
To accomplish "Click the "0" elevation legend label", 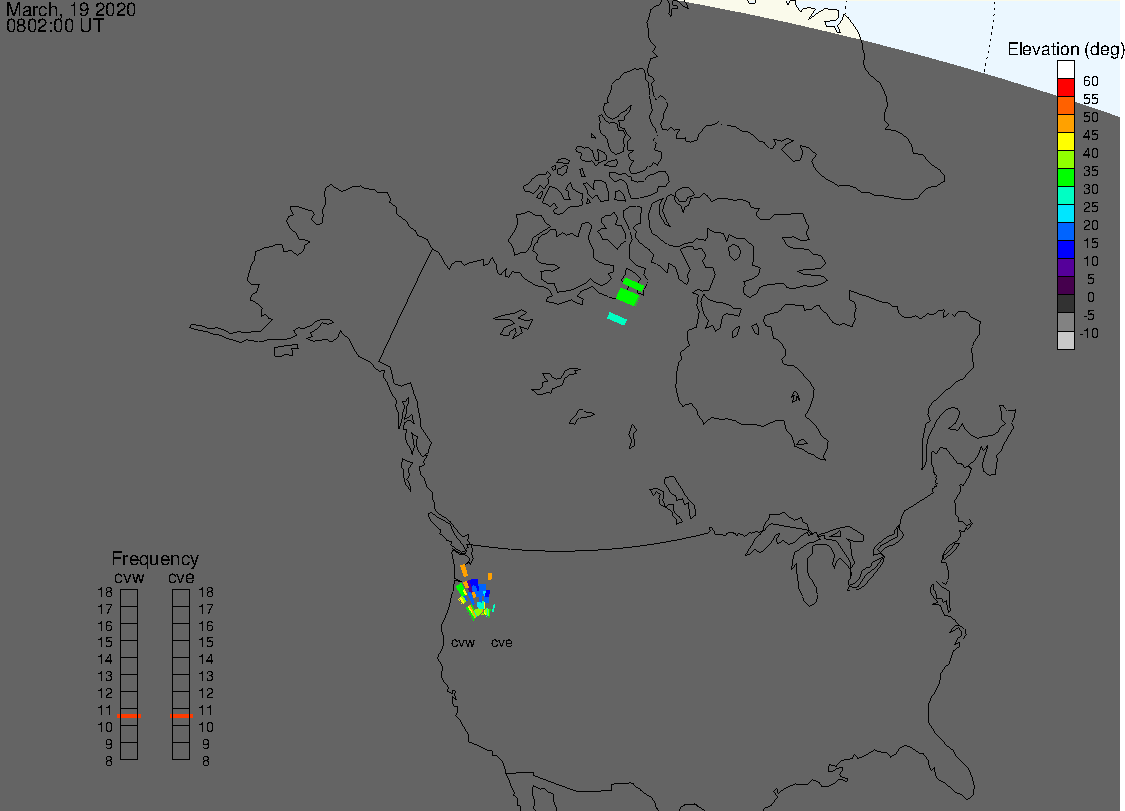I will point(1091,297).
